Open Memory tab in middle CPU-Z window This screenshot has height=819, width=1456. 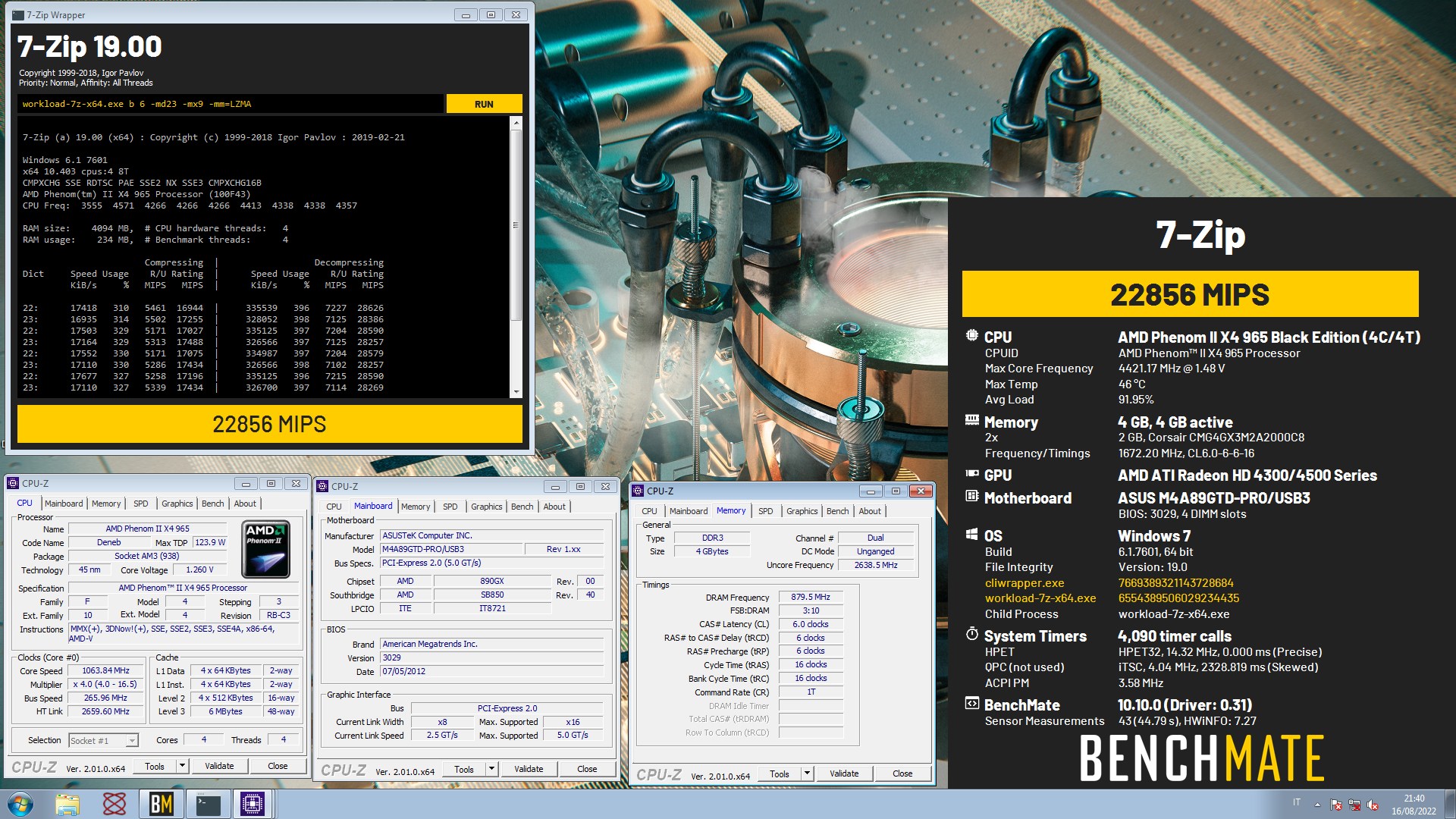click(416, 507)
